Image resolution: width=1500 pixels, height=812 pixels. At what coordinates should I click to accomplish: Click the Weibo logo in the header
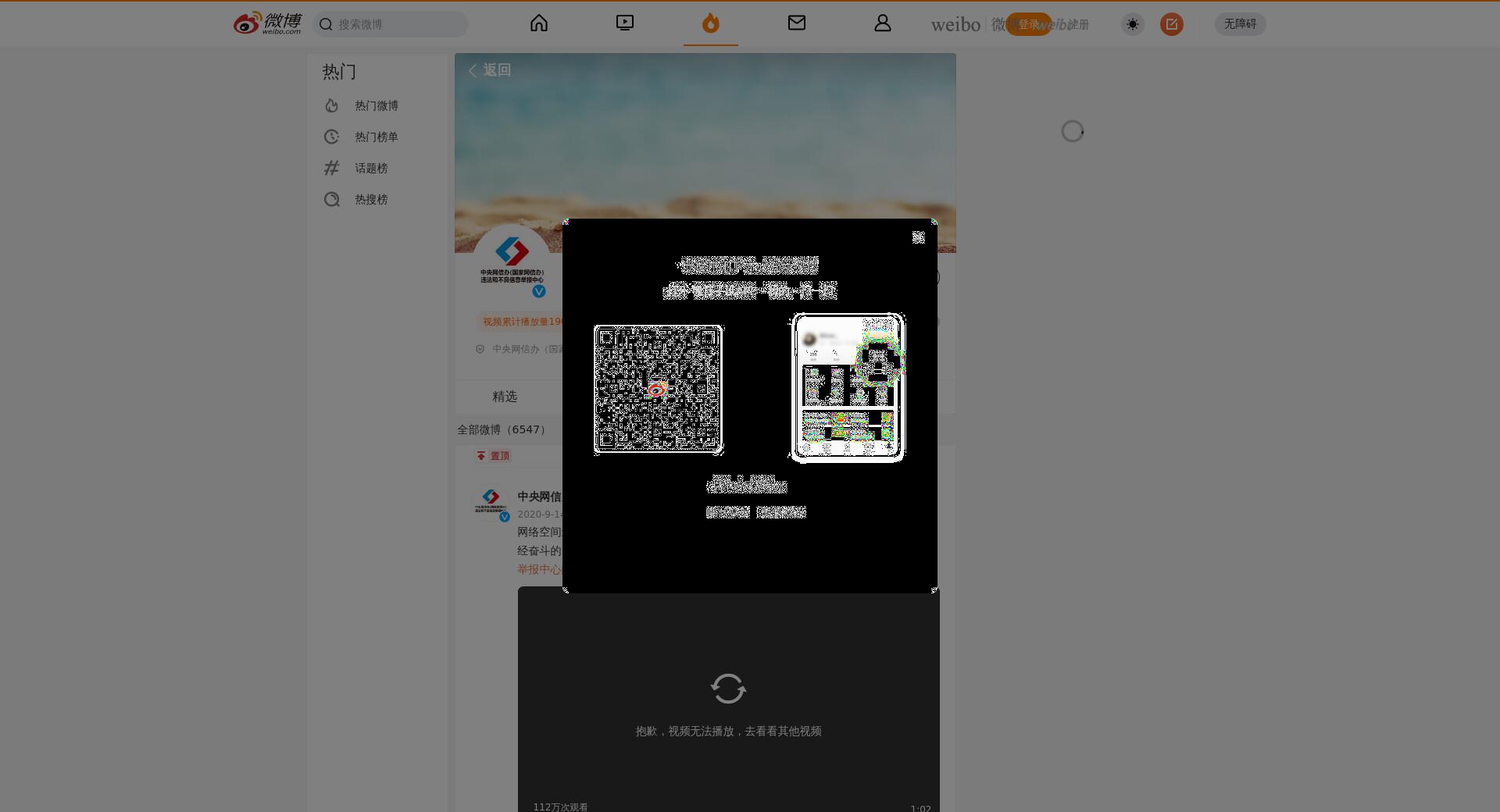click(267, 23)
